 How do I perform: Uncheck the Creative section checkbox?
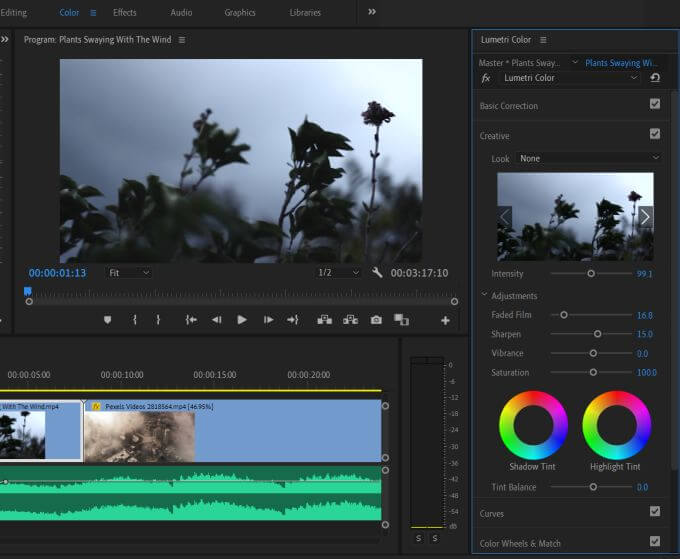pos(655,134)
